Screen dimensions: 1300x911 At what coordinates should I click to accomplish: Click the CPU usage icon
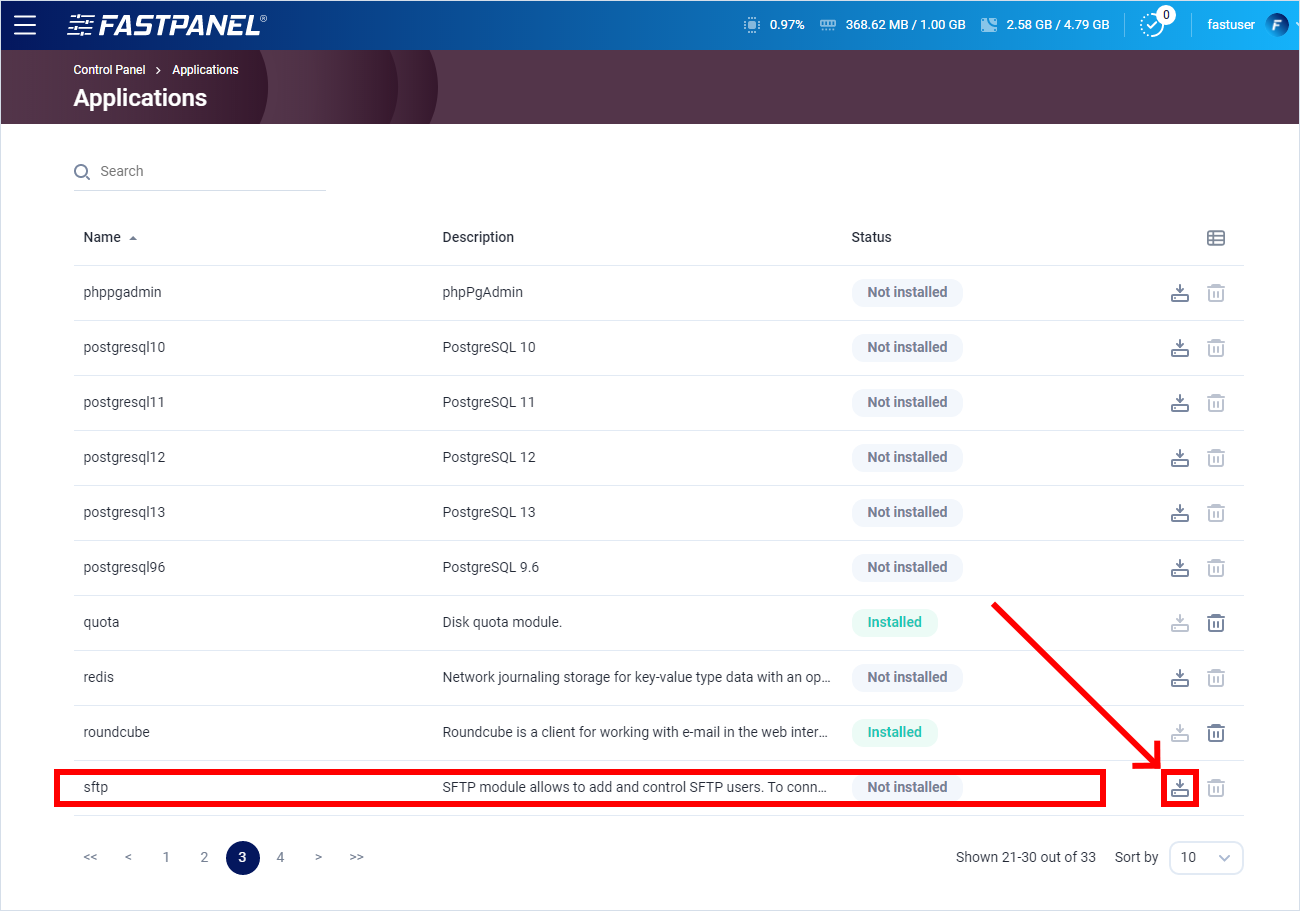[752, 25]
